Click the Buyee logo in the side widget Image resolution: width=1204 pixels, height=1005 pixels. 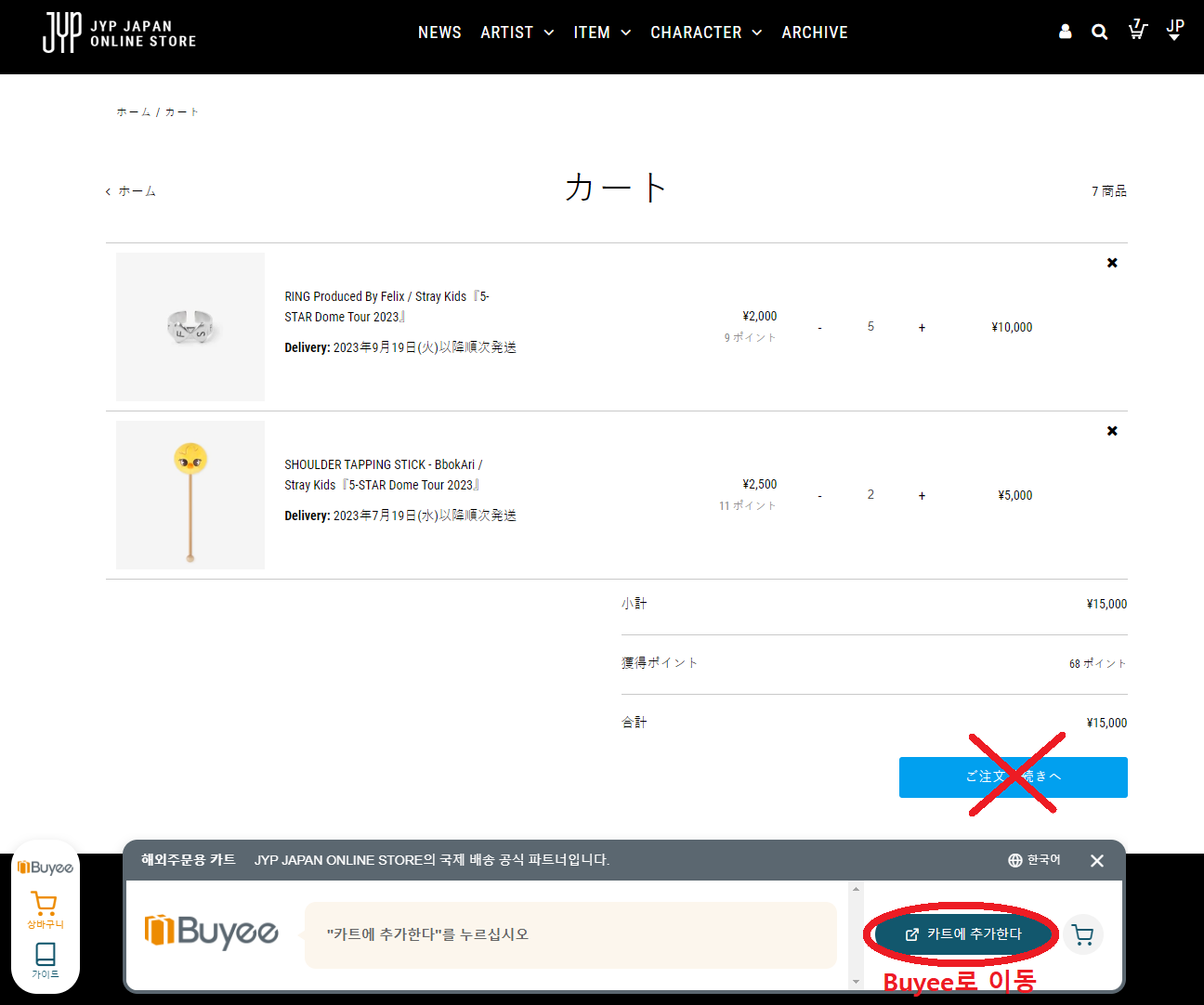(x=45, y=868)
